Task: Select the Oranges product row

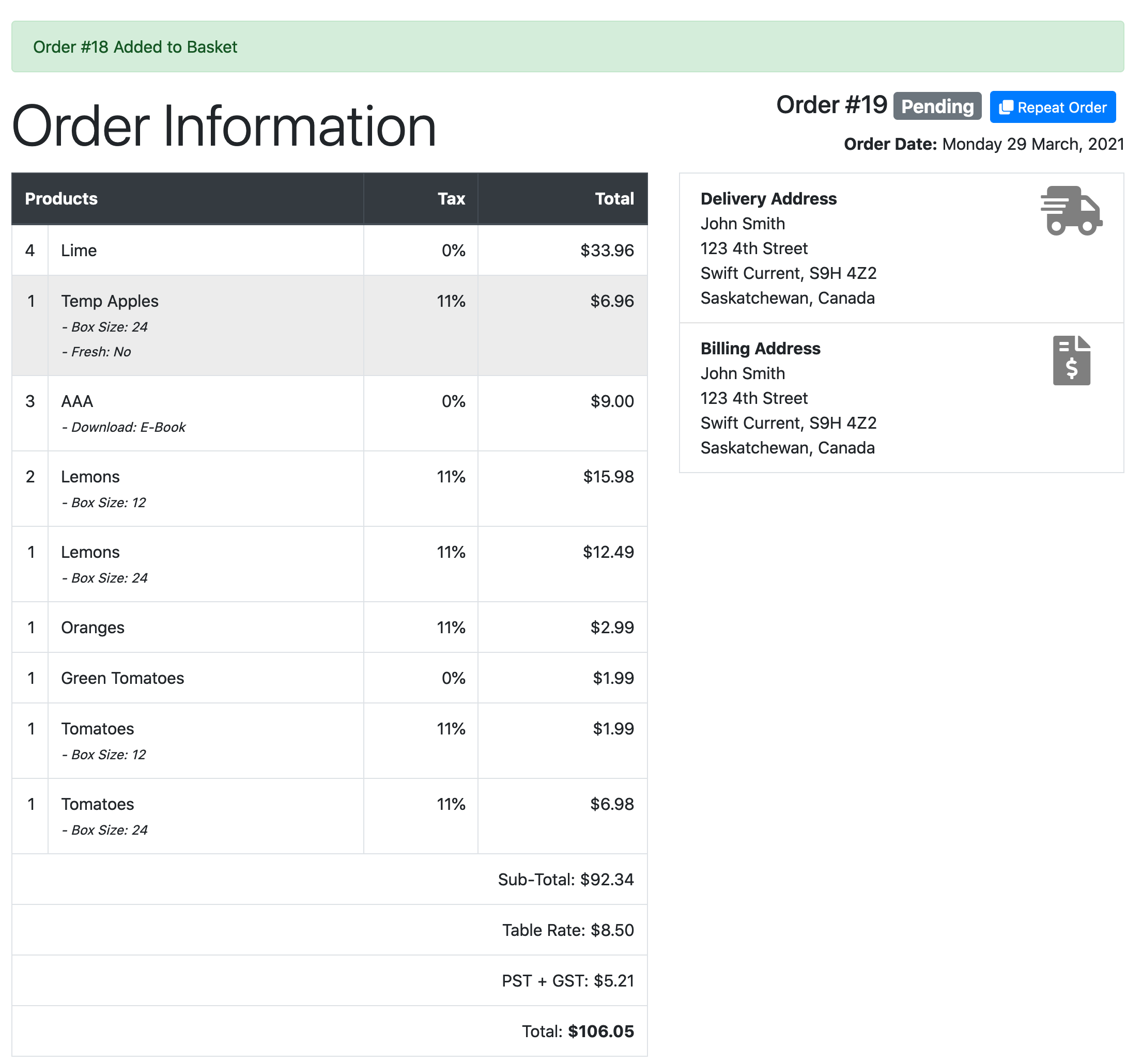Action: [x=329, y=627]
